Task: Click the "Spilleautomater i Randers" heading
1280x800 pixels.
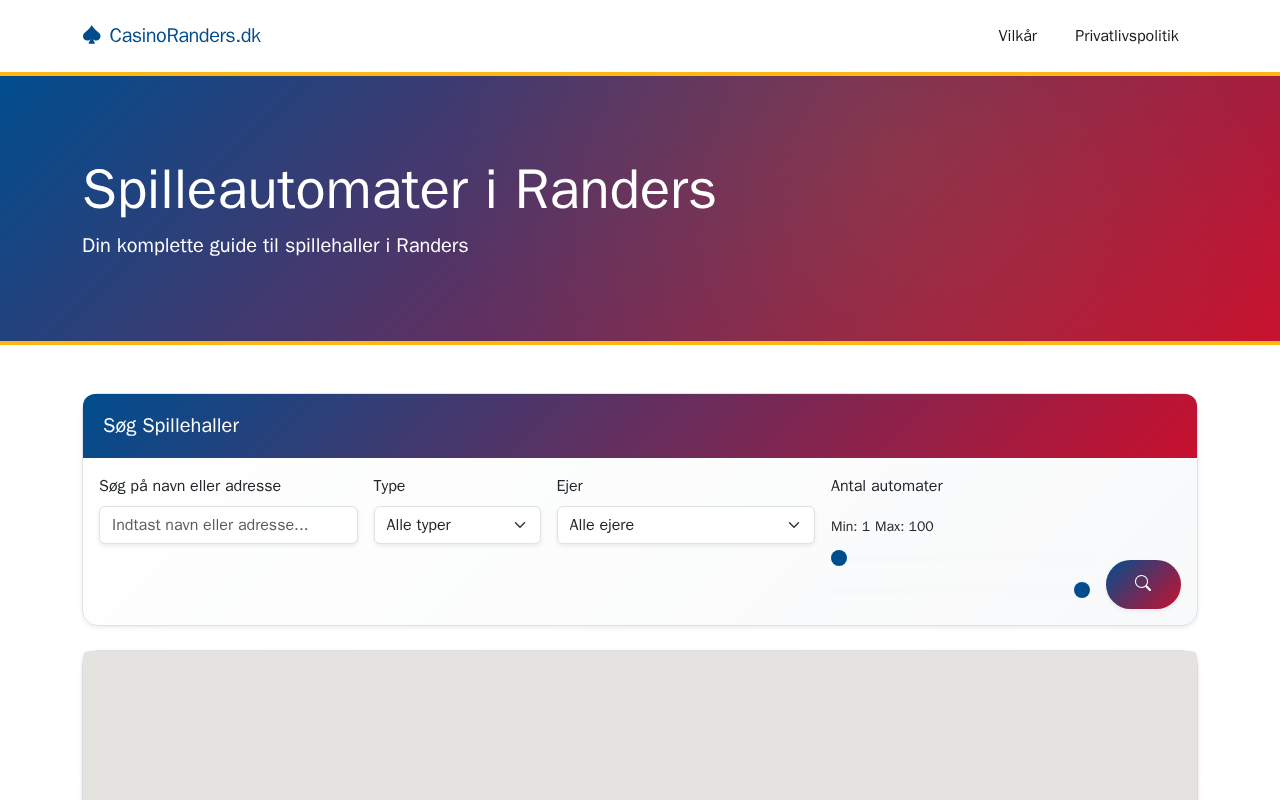Action: click(399, 189)
